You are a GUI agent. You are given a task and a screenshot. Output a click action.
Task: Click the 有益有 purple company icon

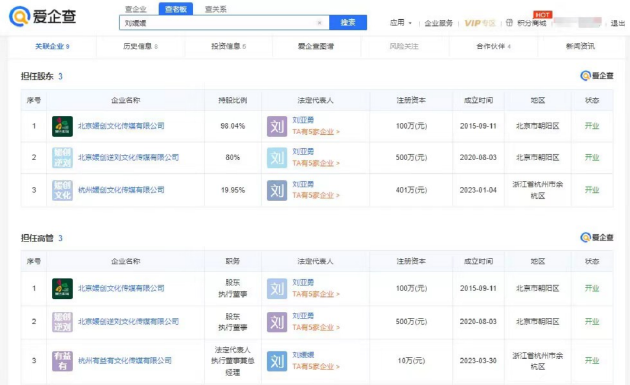62,361
